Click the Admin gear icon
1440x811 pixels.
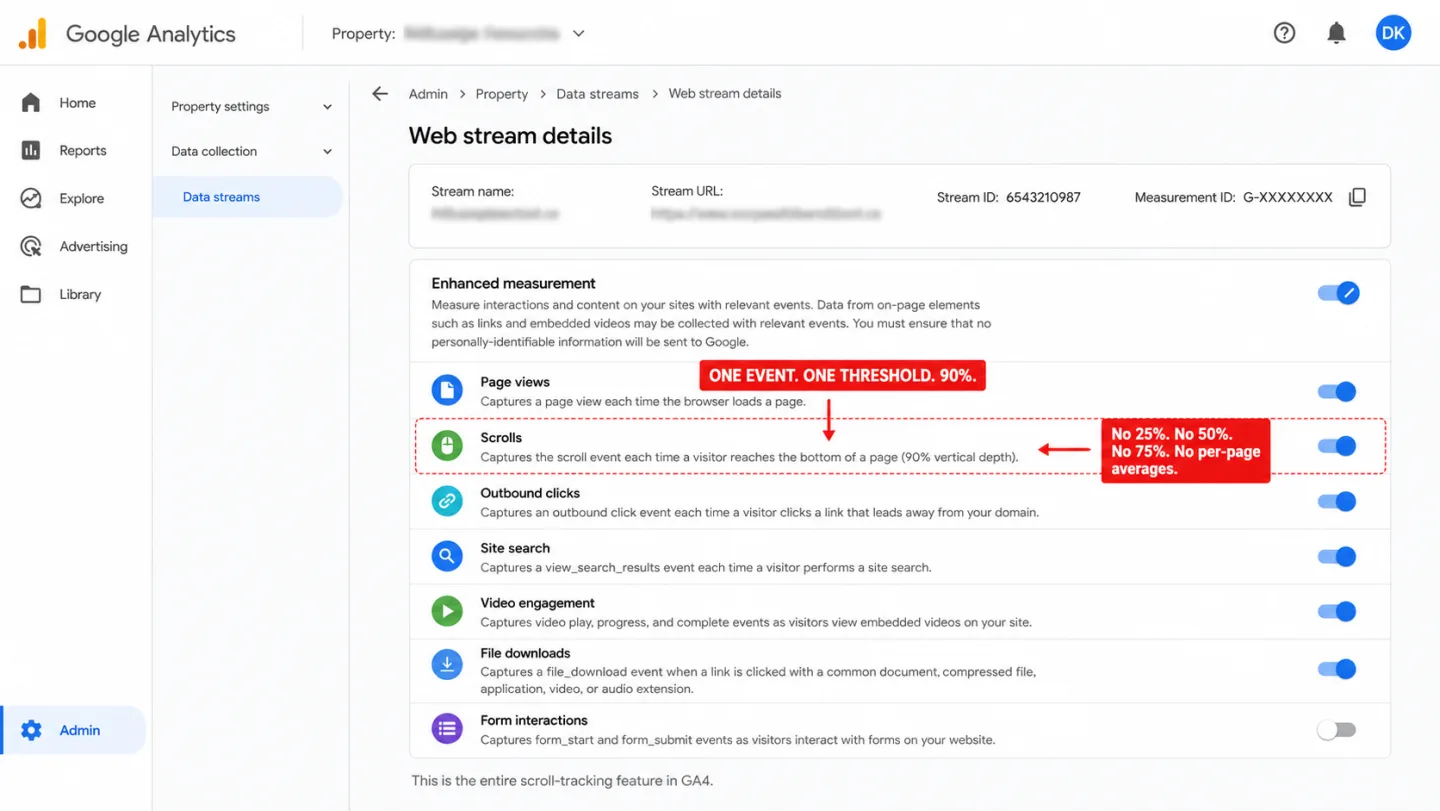pos(31,730)
